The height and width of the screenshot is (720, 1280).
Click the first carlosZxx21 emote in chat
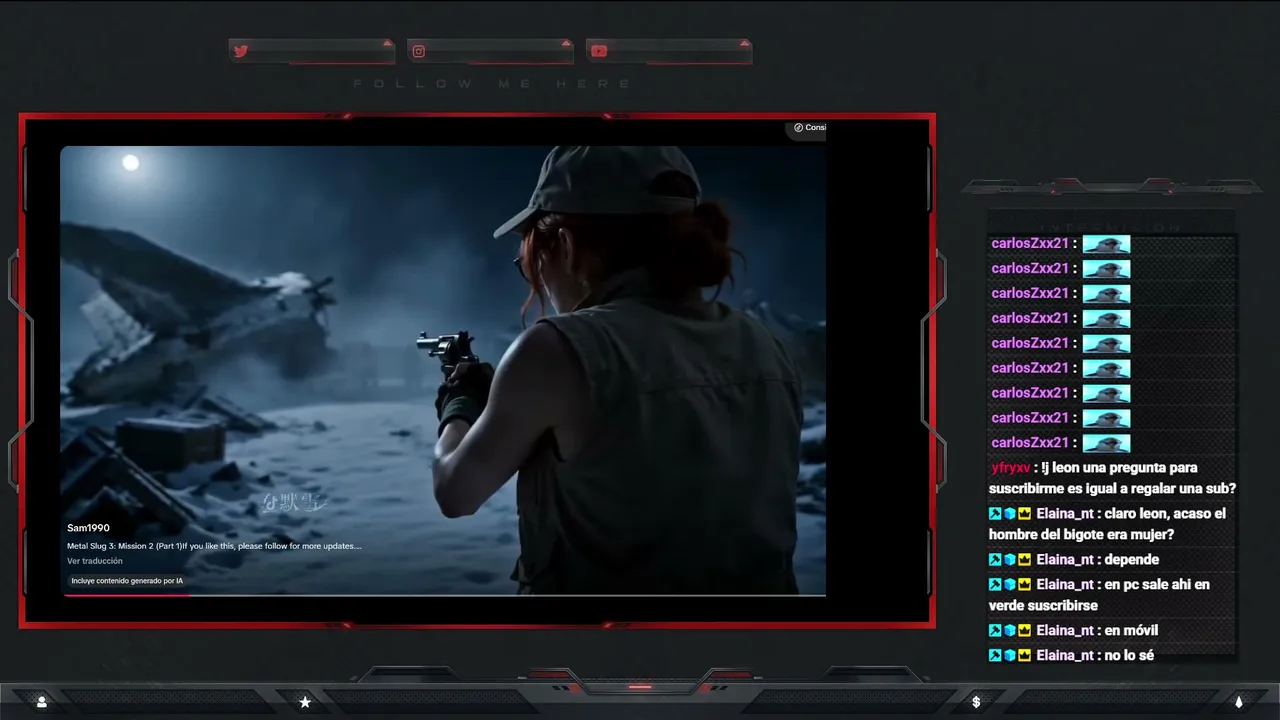[x=1106, y=244]
